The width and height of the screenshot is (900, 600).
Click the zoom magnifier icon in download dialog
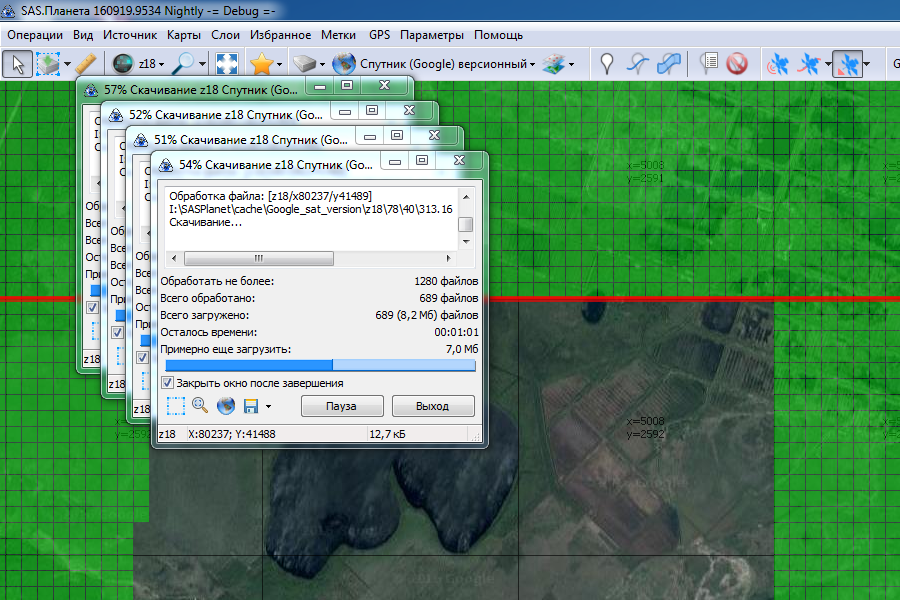200,405
